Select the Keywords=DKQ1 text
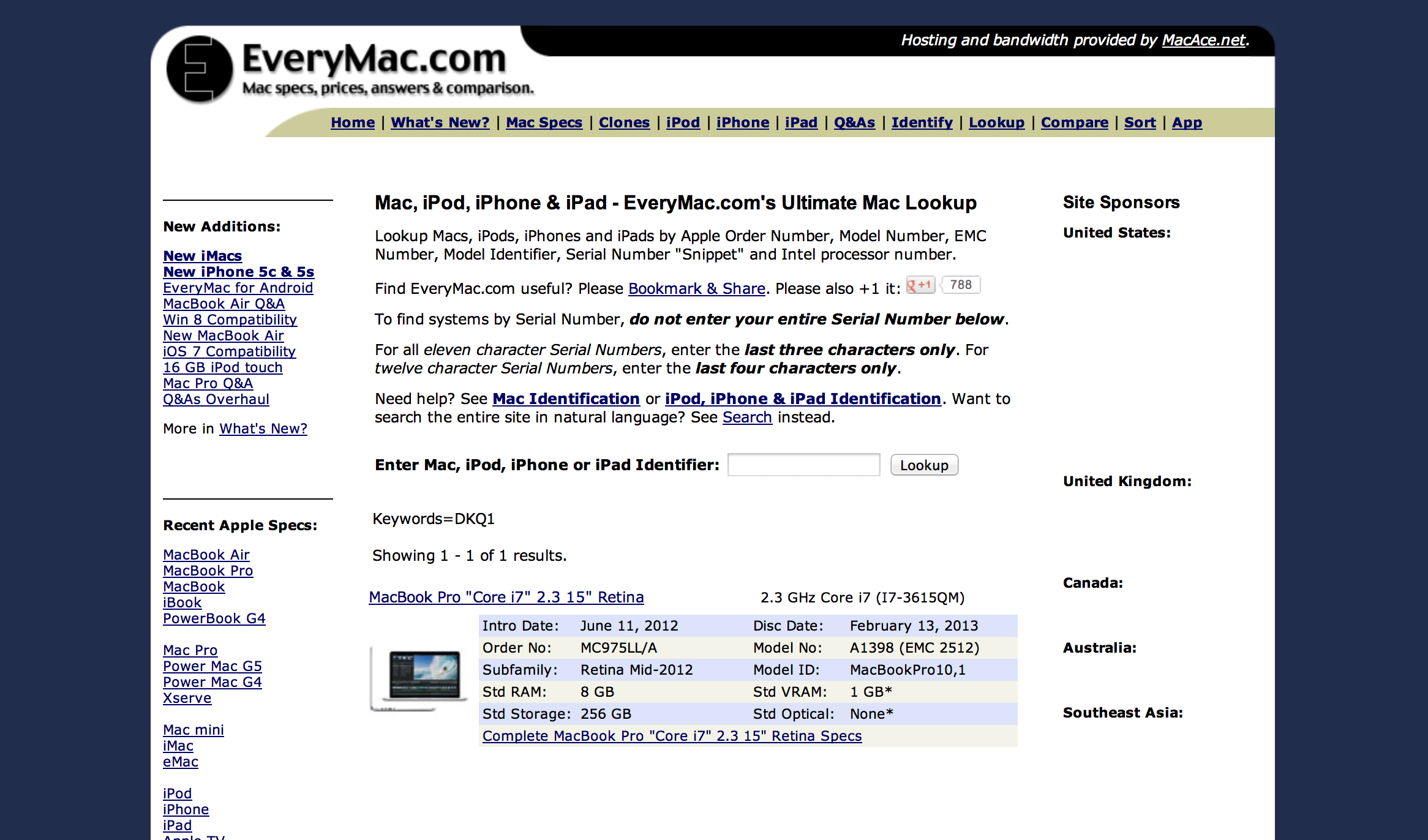The width and height of the screenshot is (1428, 840). tap(434, 519)
